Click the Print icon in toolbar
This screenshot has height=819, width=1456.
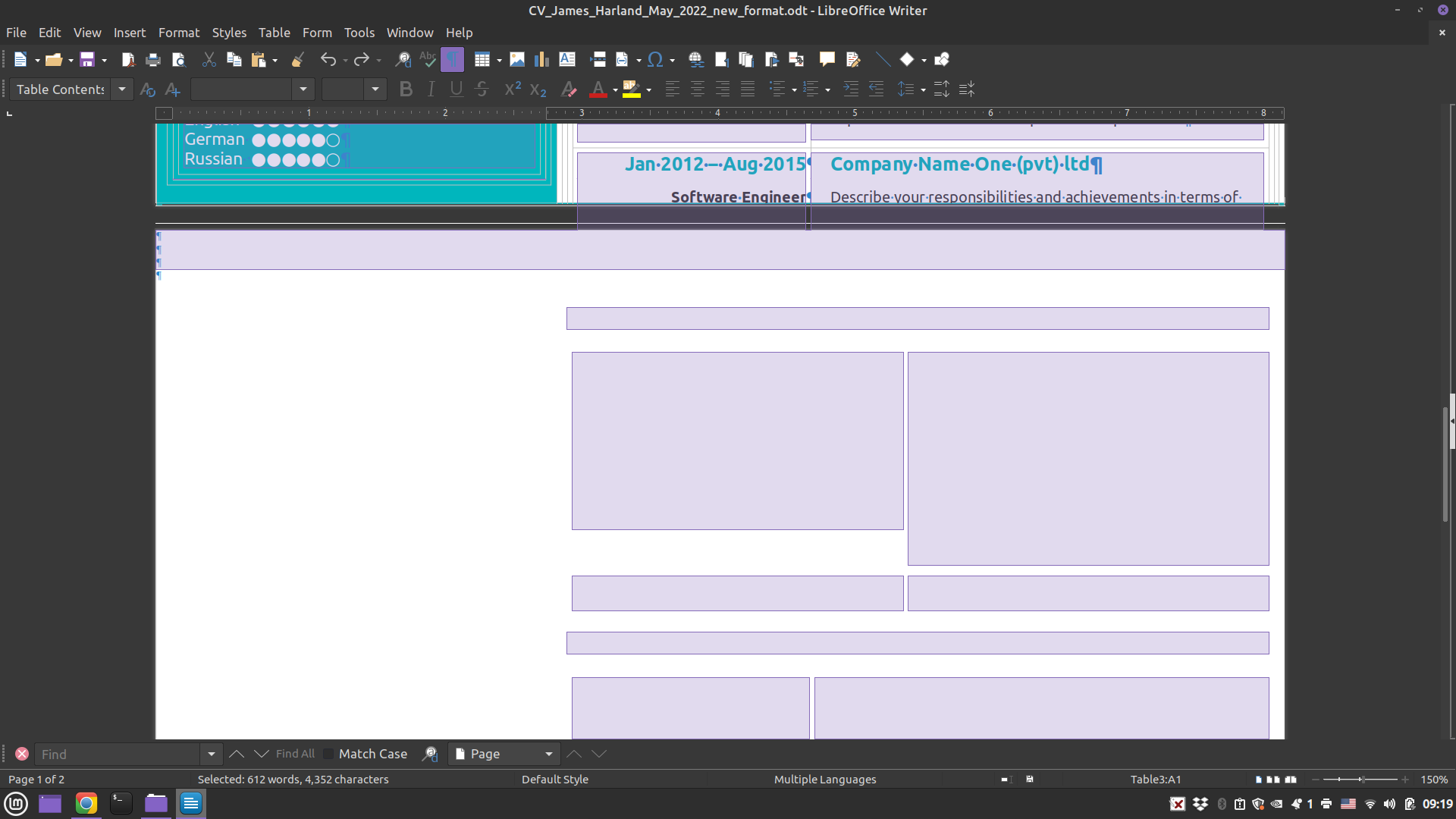pos(153,59)
